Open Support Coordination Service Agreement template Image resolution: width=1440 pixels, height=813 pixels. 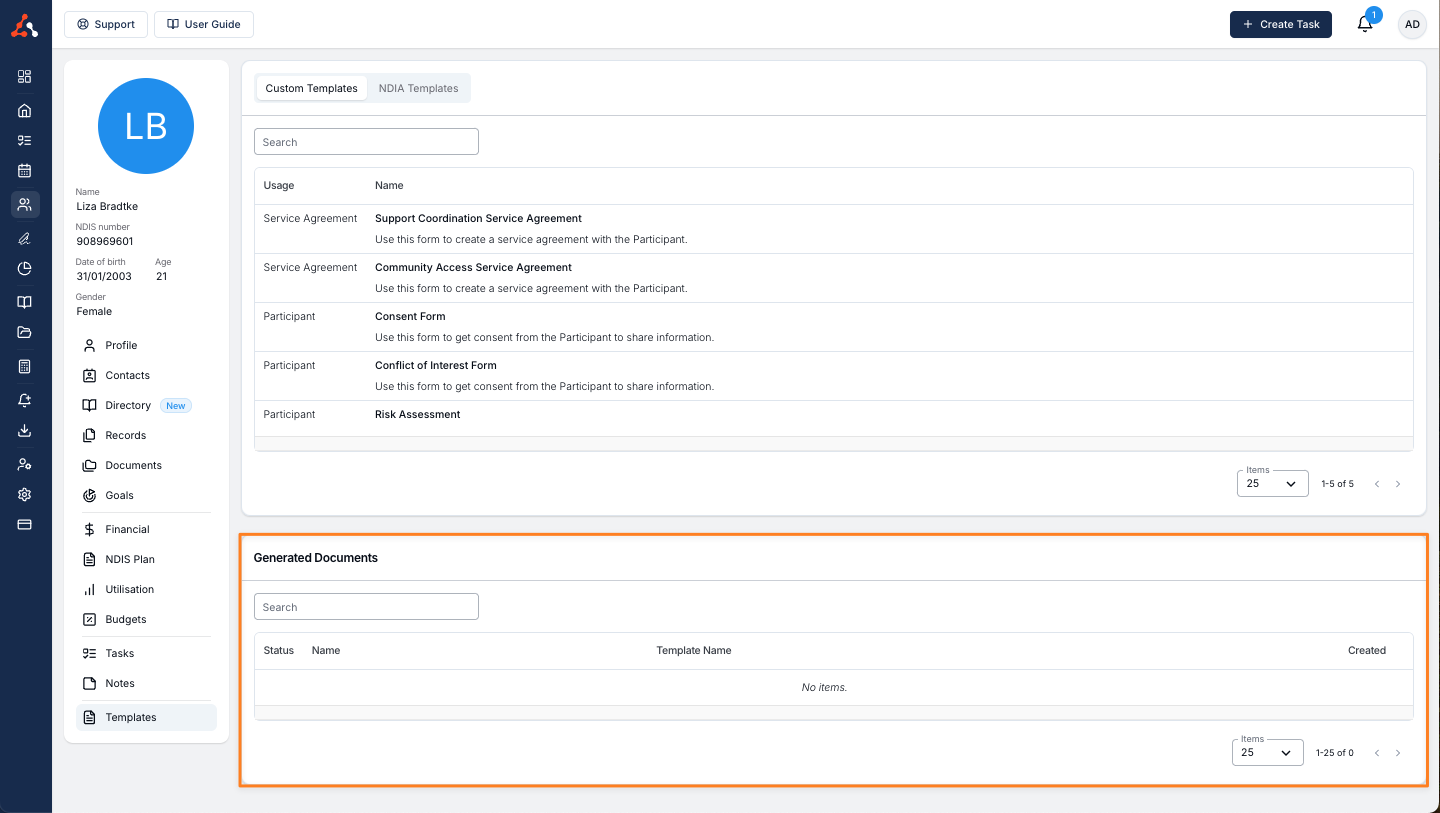pos(478,218)
